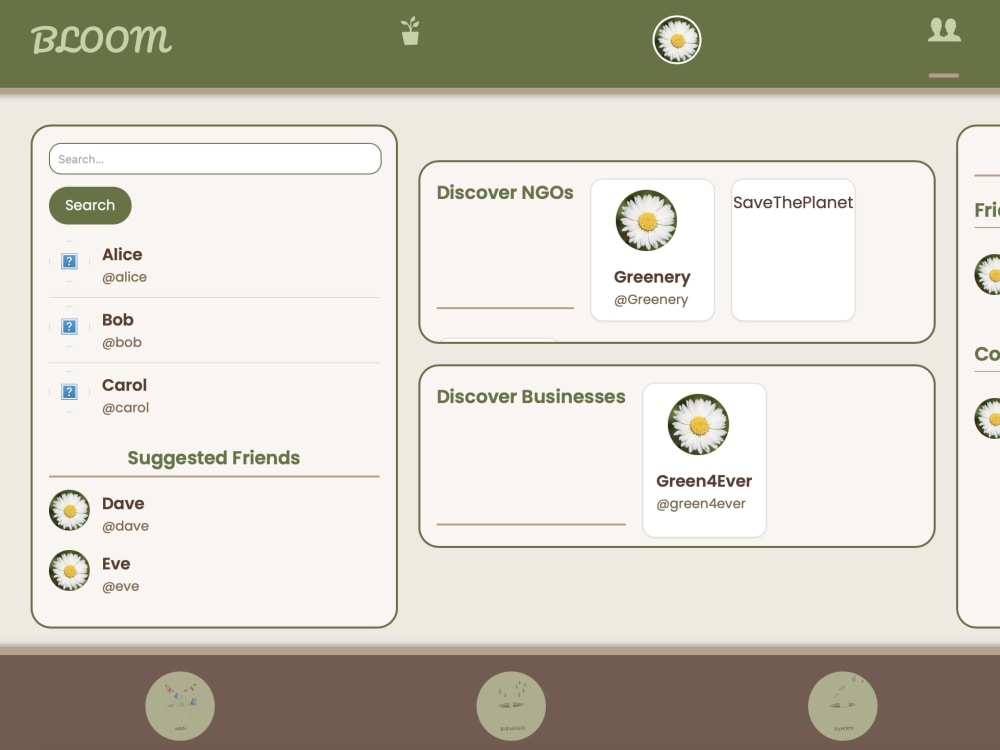Select the @carol username
This screenshot has width=1000, height=750.
click(x=126, y=408)
